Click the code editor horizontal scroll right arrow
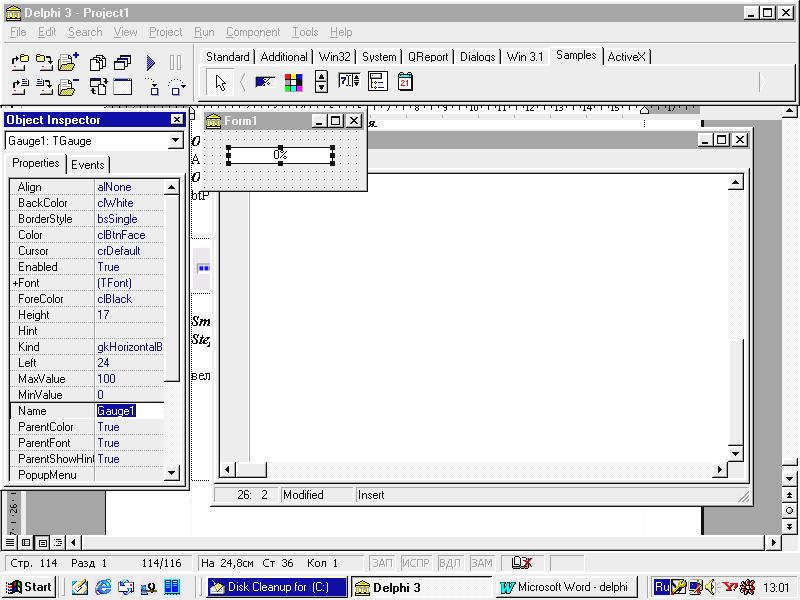800x600 pixels. click(x=720, y=469)
